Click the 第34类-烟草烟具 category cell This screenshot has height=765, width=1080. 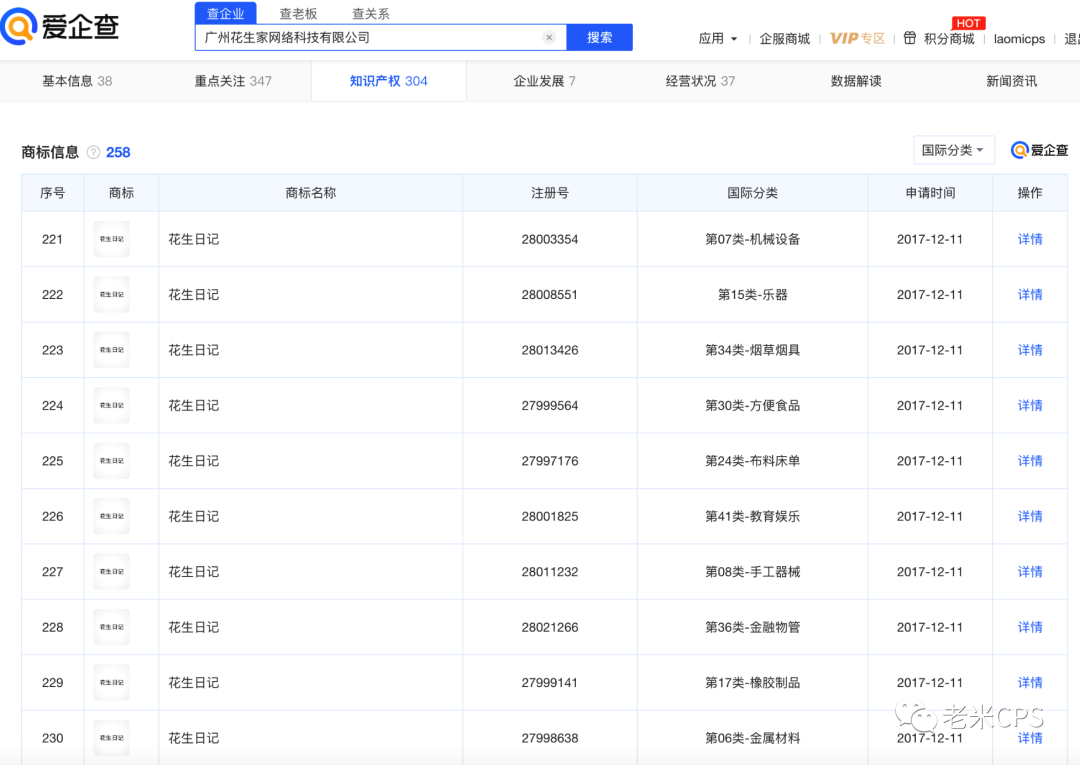(x=752, y=350)
